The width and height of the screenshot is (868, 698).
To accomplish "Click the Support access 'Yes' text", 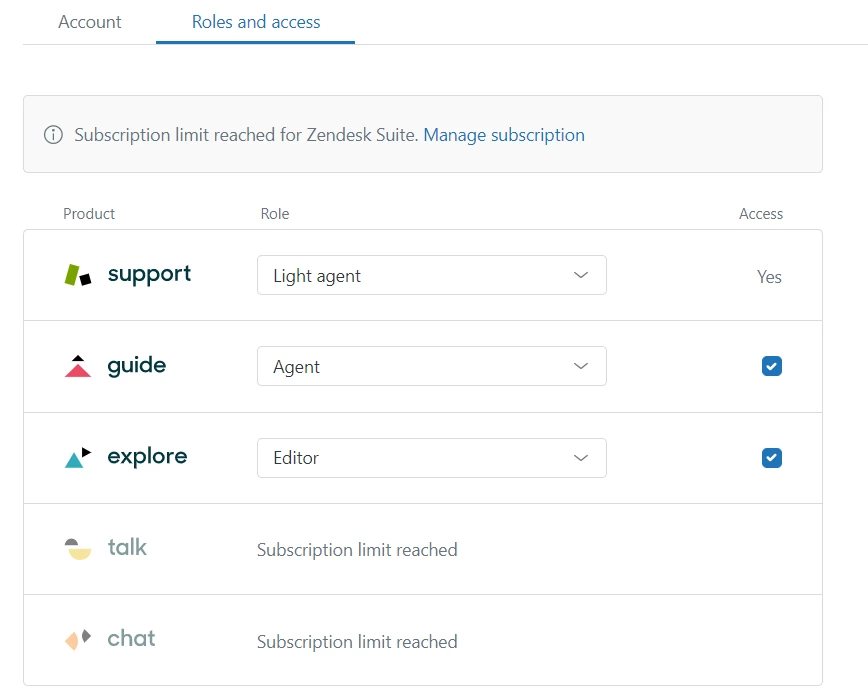I will coord(769,277).
